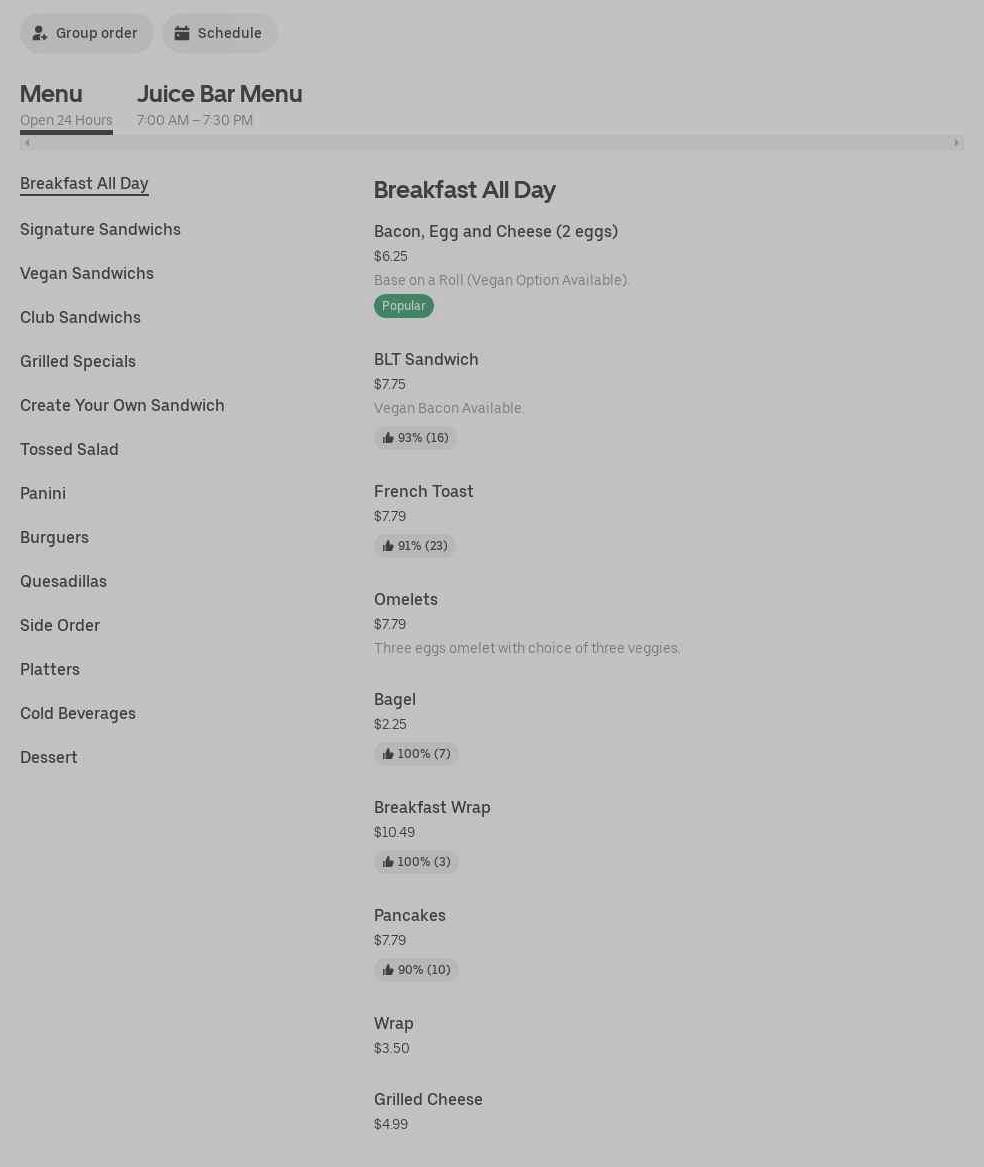Open the Cold Beverages section
This screenshot has height=1167, width=984.
[x=78, y=714]
